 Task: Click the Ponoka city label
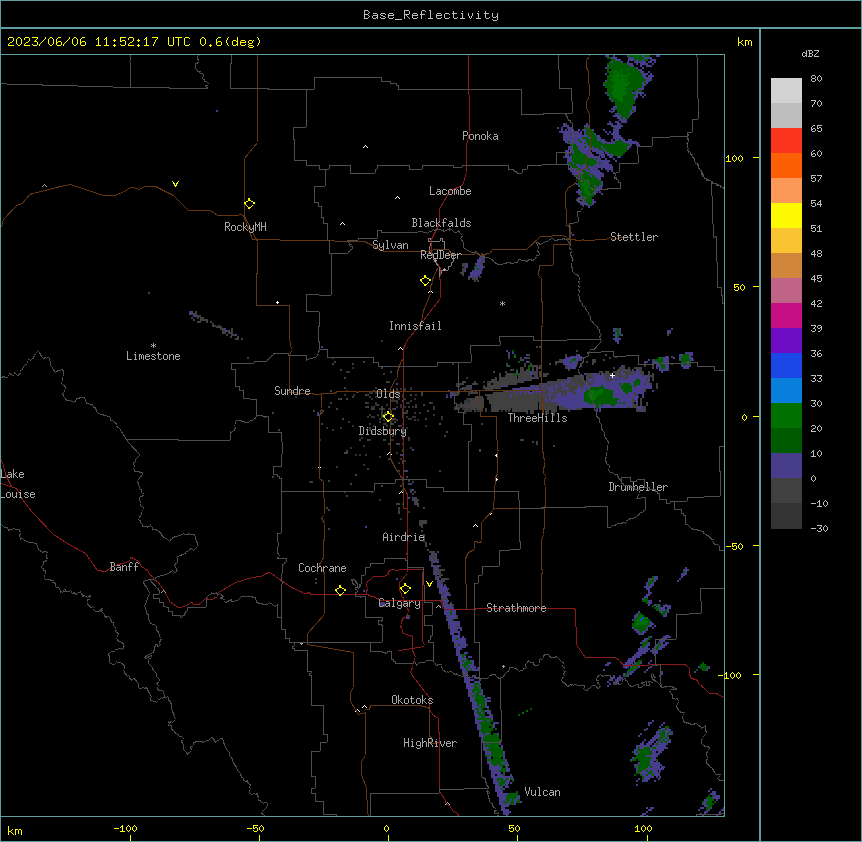(x=480, y=136)
